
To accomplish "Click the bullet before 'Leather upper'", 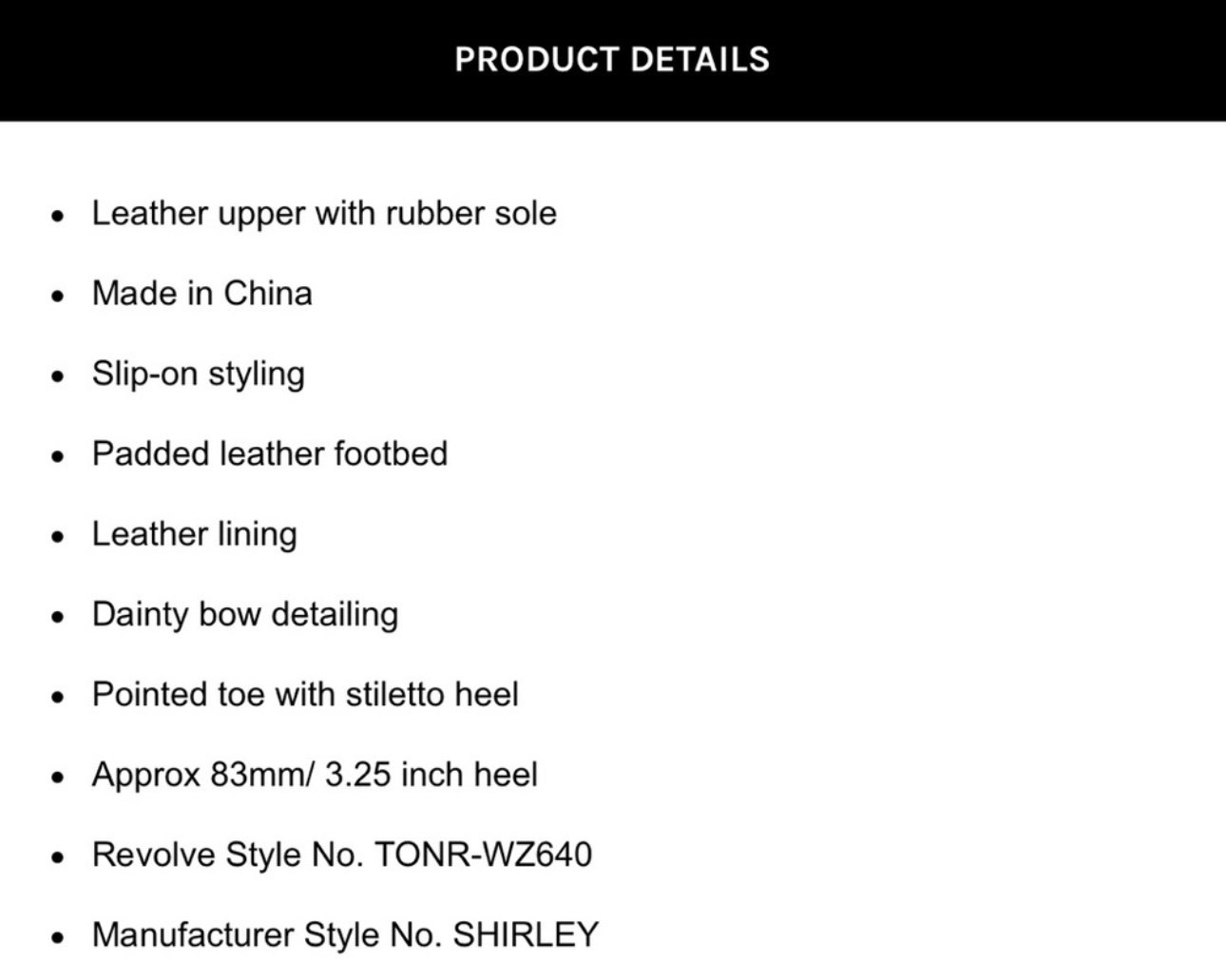I will point(59,216).
